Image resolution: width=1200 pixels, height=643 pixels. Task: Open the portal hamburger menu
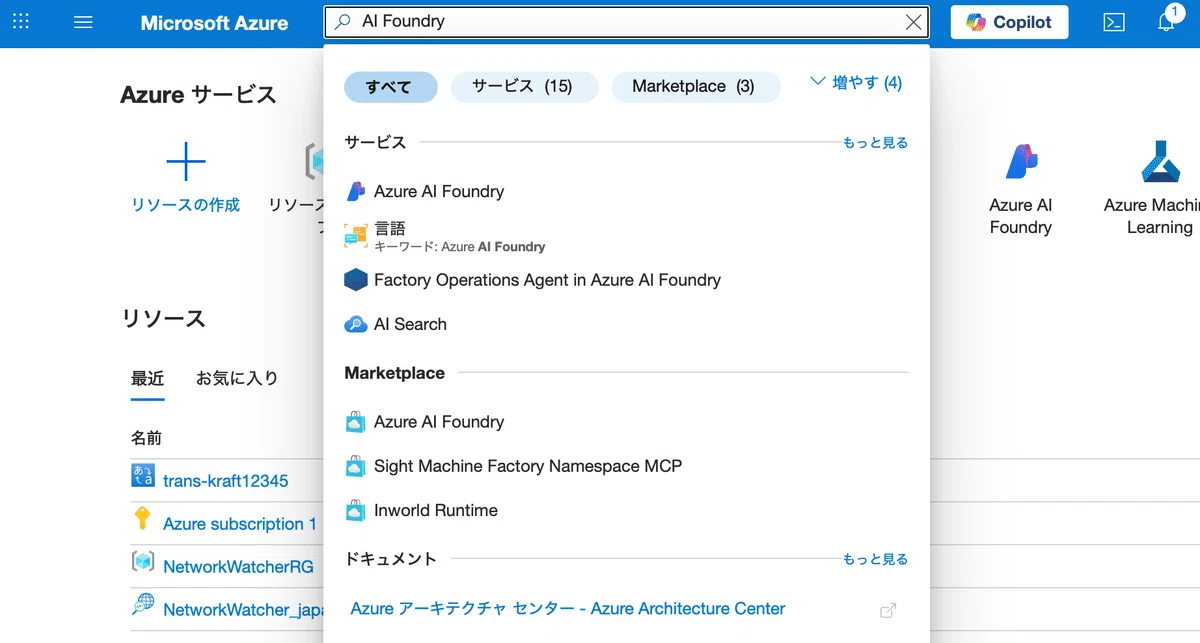(x=83, y=22)
